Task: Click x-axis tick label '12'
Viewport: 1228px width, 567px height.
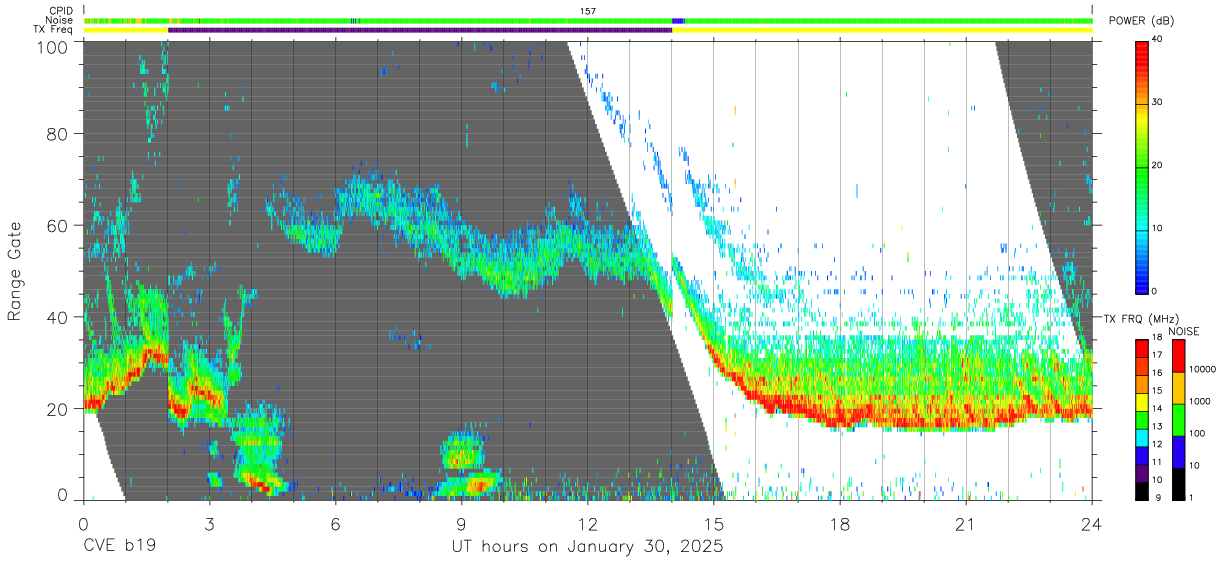Action: coord(587,524)
